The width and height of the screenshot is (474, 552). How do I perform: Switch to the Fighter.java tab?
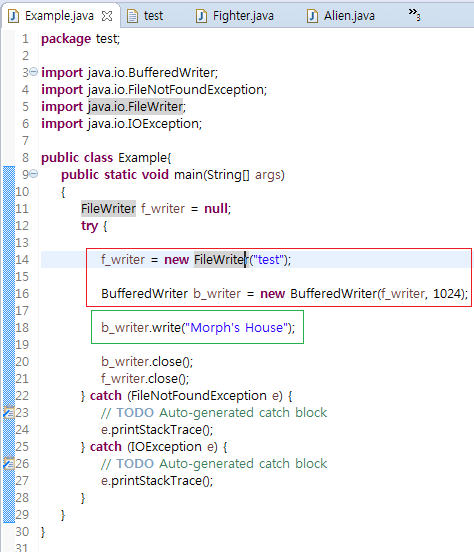coord(243,16)
